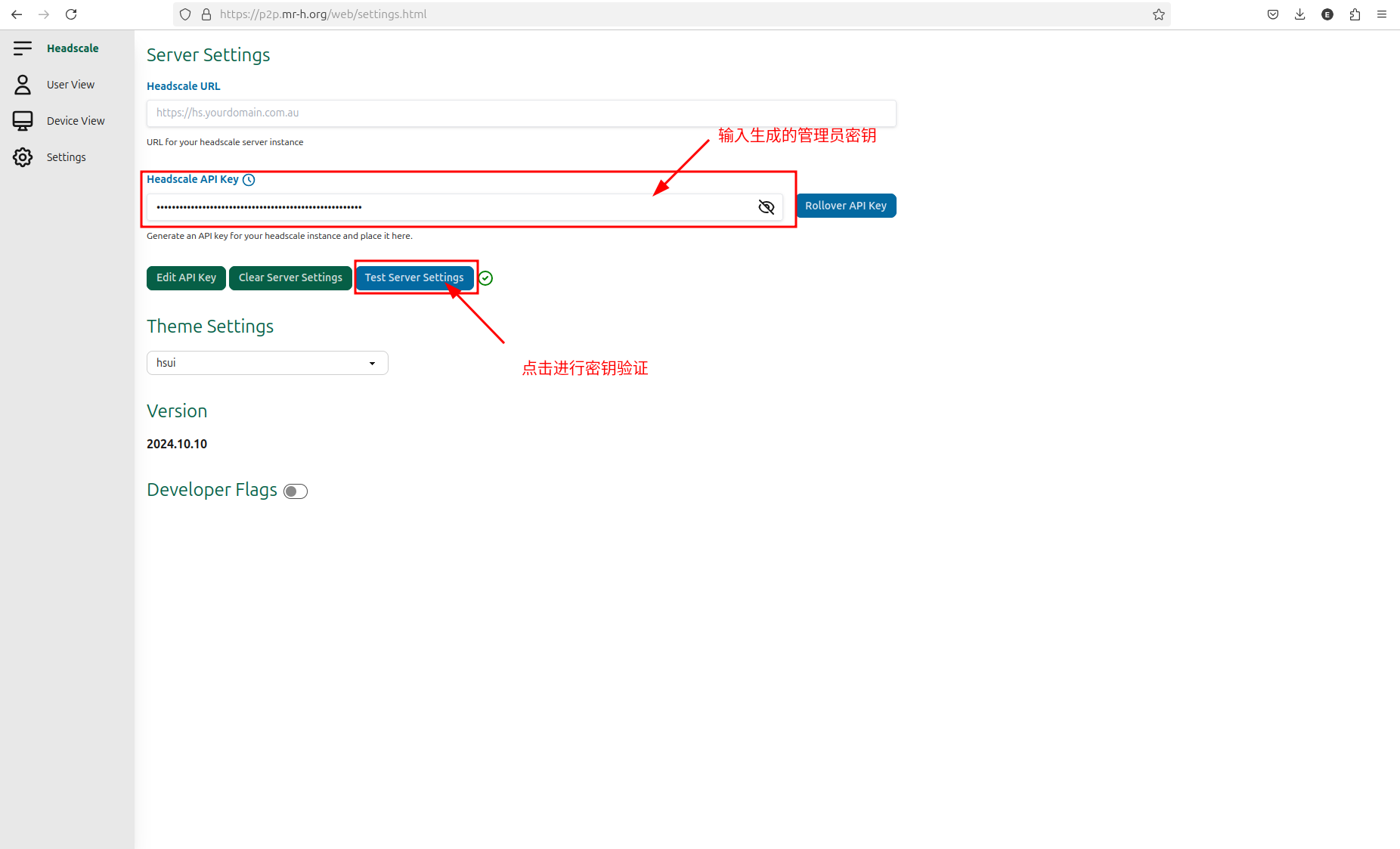This screenshot has width=1400, height=849.
Task: Open the browser downloads icon
Action: point(1300,14)
